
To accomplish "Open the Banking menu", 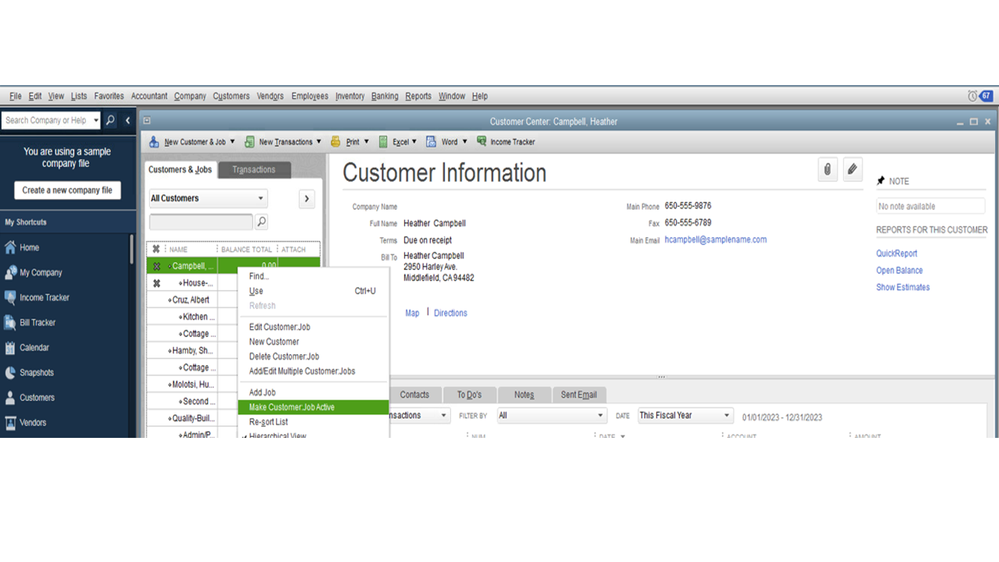I will click(x=385, y=96).
